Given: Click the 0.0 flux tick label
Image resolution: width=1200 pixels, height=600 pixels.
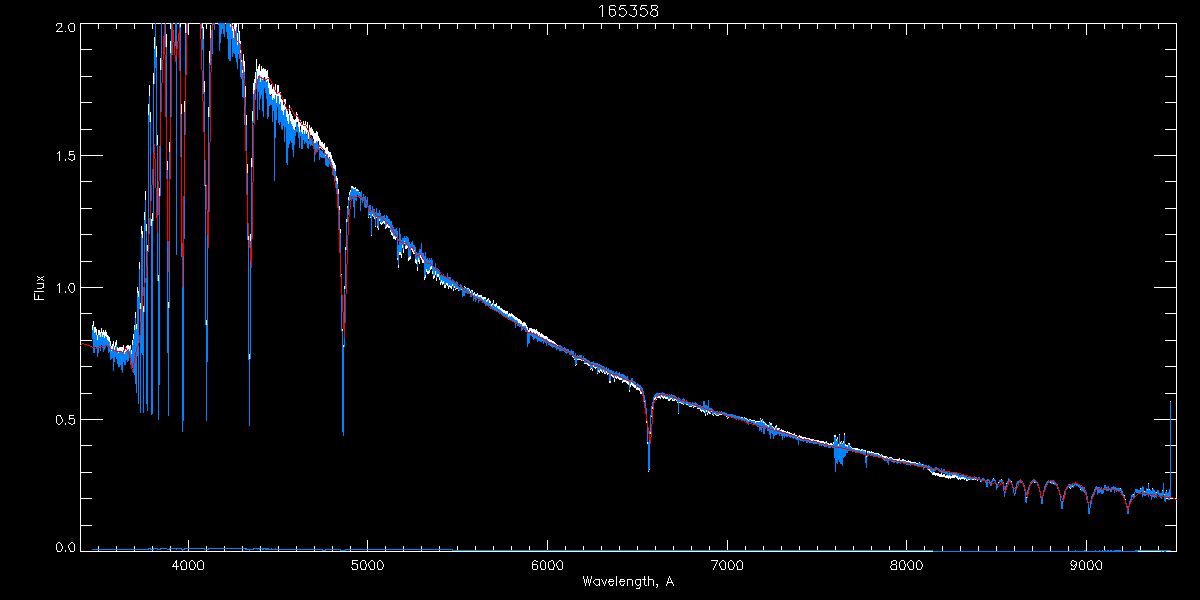Looking at the screenshot, I should 64,547.
